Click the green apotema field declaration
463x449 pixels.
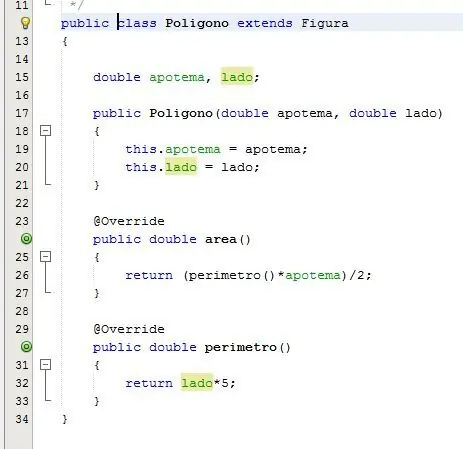click(x=177, y=77)
